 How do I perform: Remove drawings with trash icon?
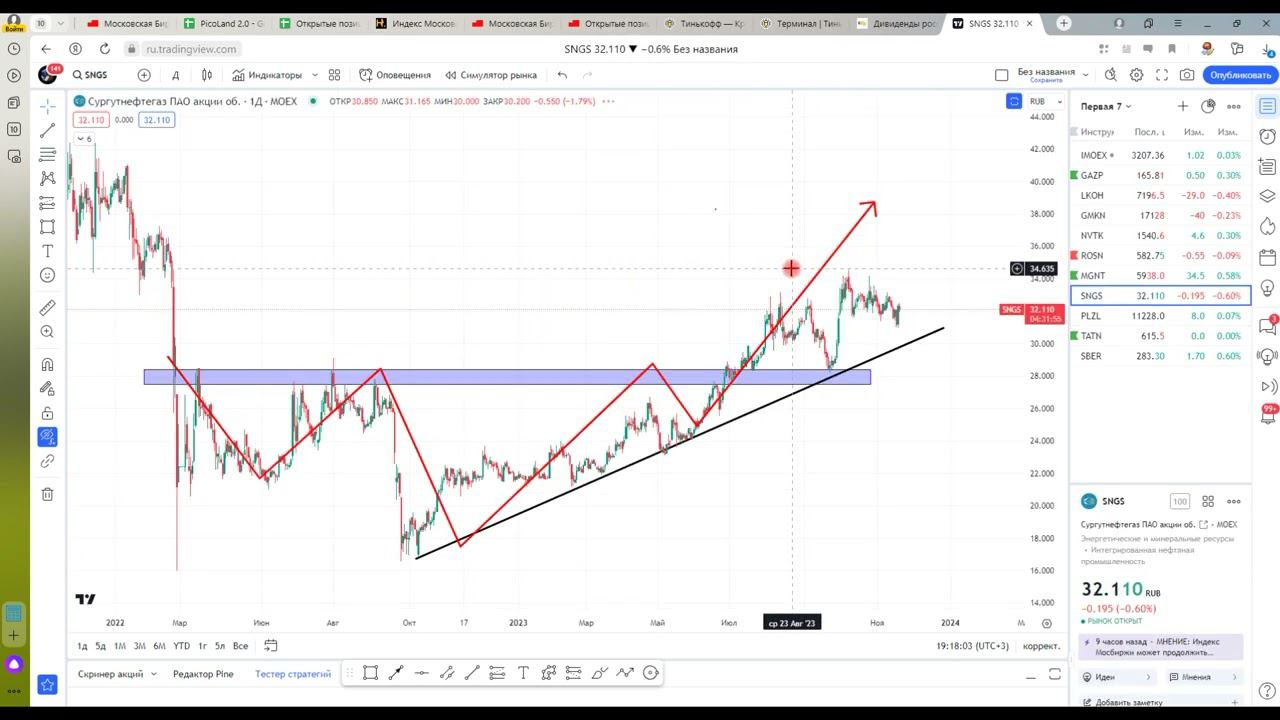click(x=47, y=494)
